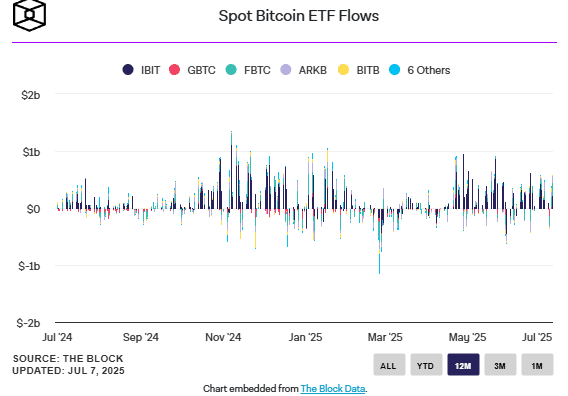This screenshot has width=568, height=396.
Task: Open The Block Data link
Action: tap(333, 389)
